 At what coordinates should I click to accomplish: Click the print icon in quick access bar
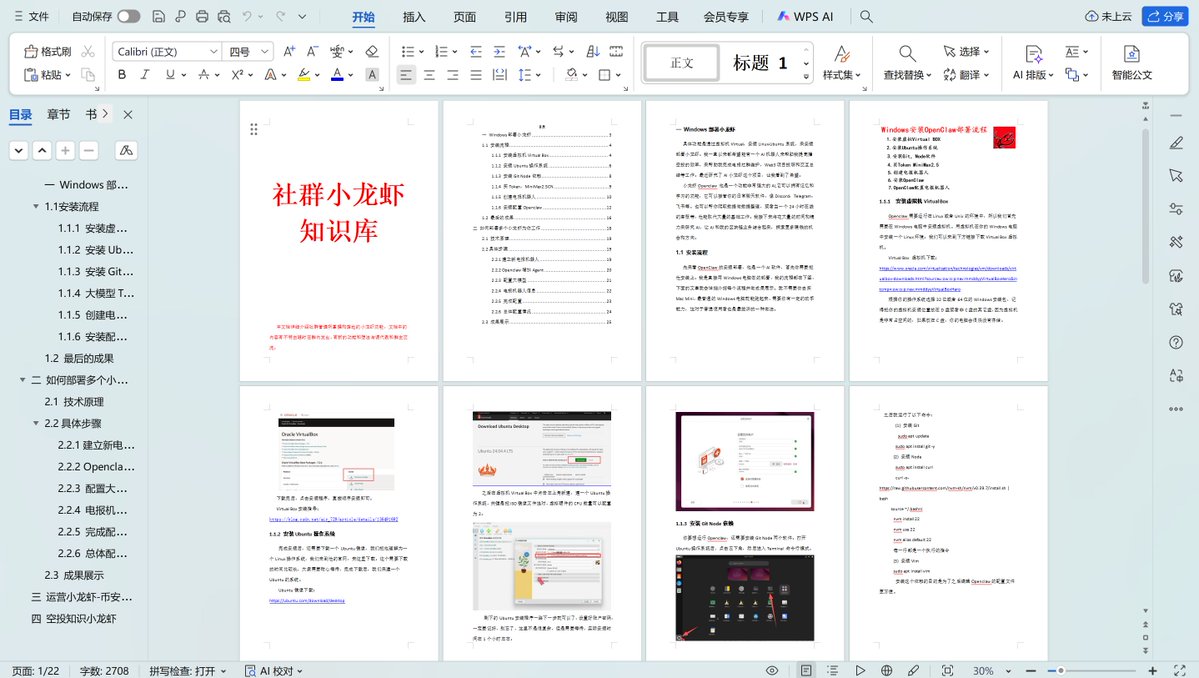(x=203, y=16)
